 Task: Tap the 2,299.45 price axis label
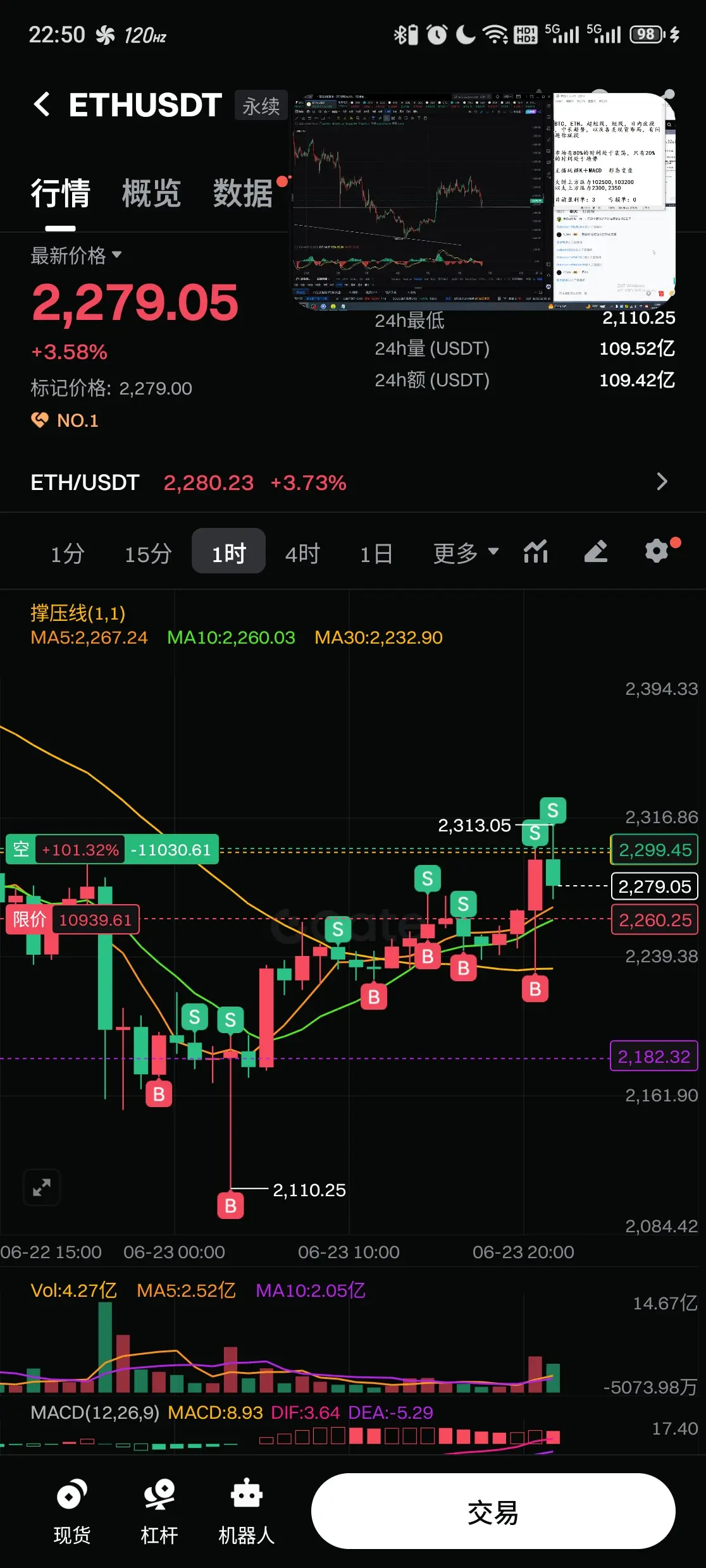655,850
